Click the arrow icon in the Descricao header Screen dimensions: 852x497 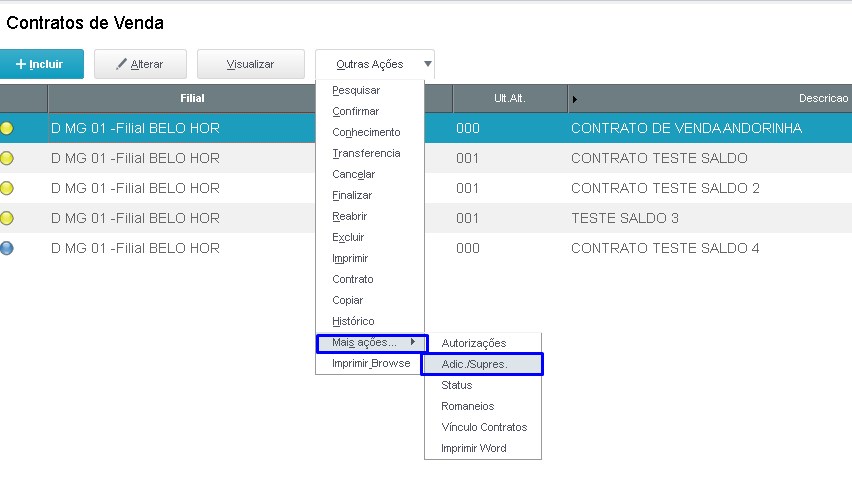[574, 99]
